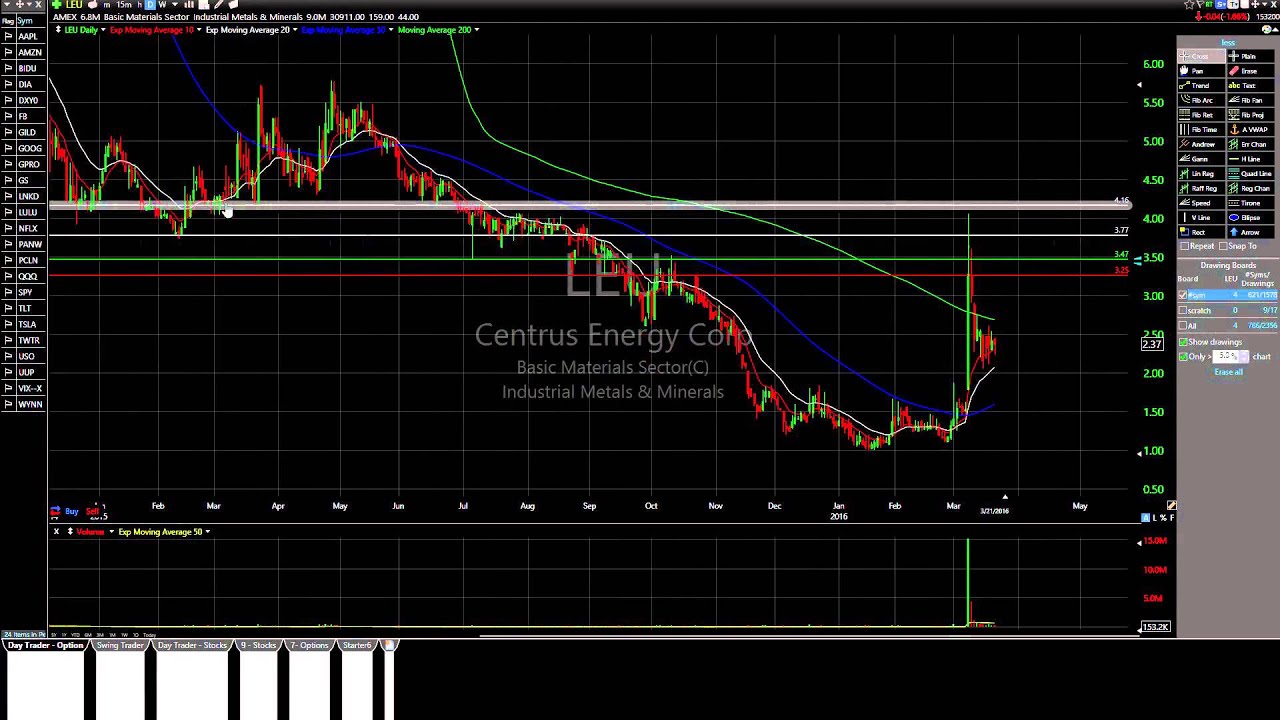Switch to the Swing Trader tab
The height and width of the screenshot is (720, 1280).
pyautogui.click(x=120, y=646)
